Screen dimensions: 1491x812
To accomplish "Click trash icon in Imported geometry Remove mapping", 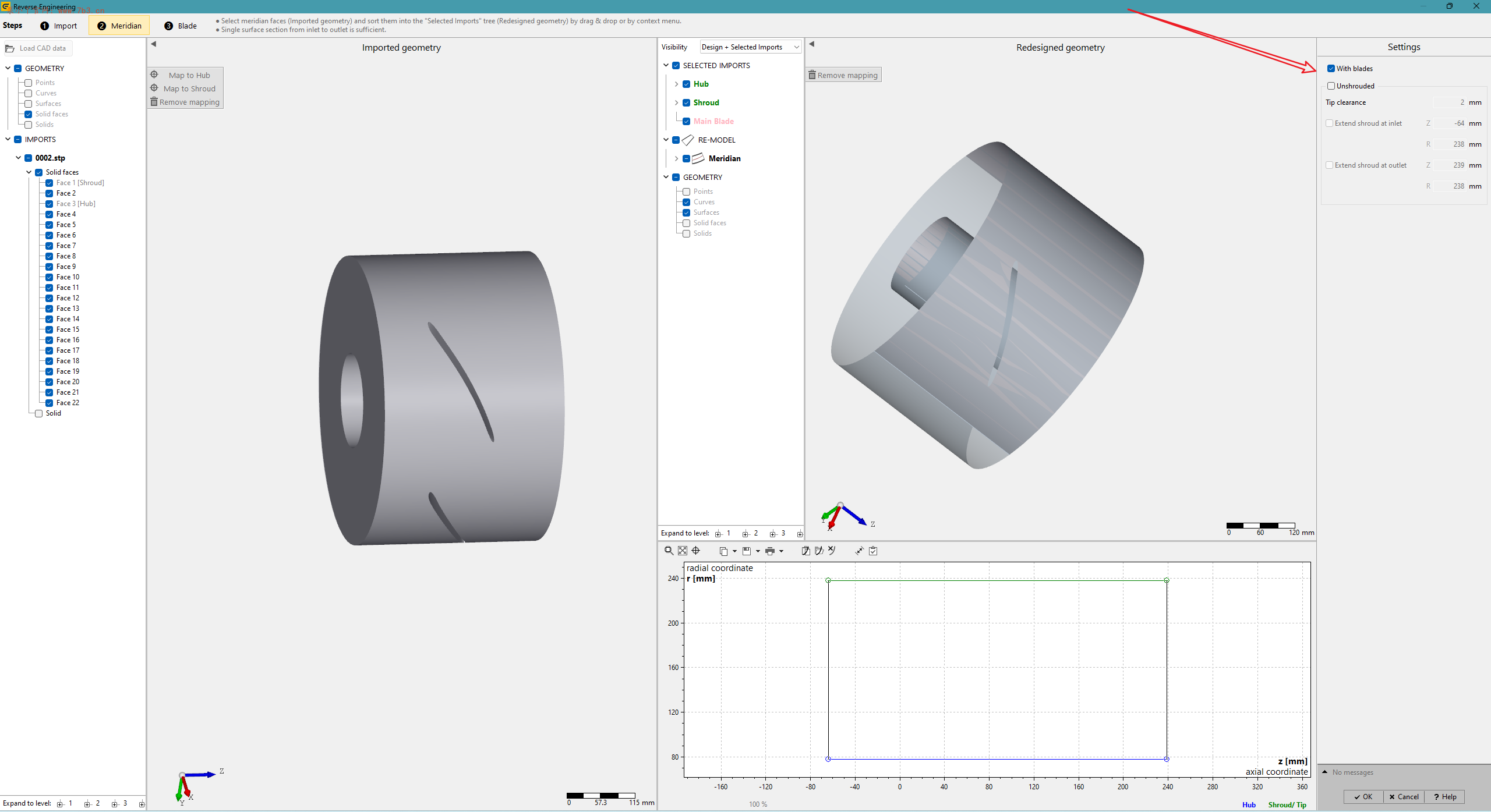I will pos(154,102).
